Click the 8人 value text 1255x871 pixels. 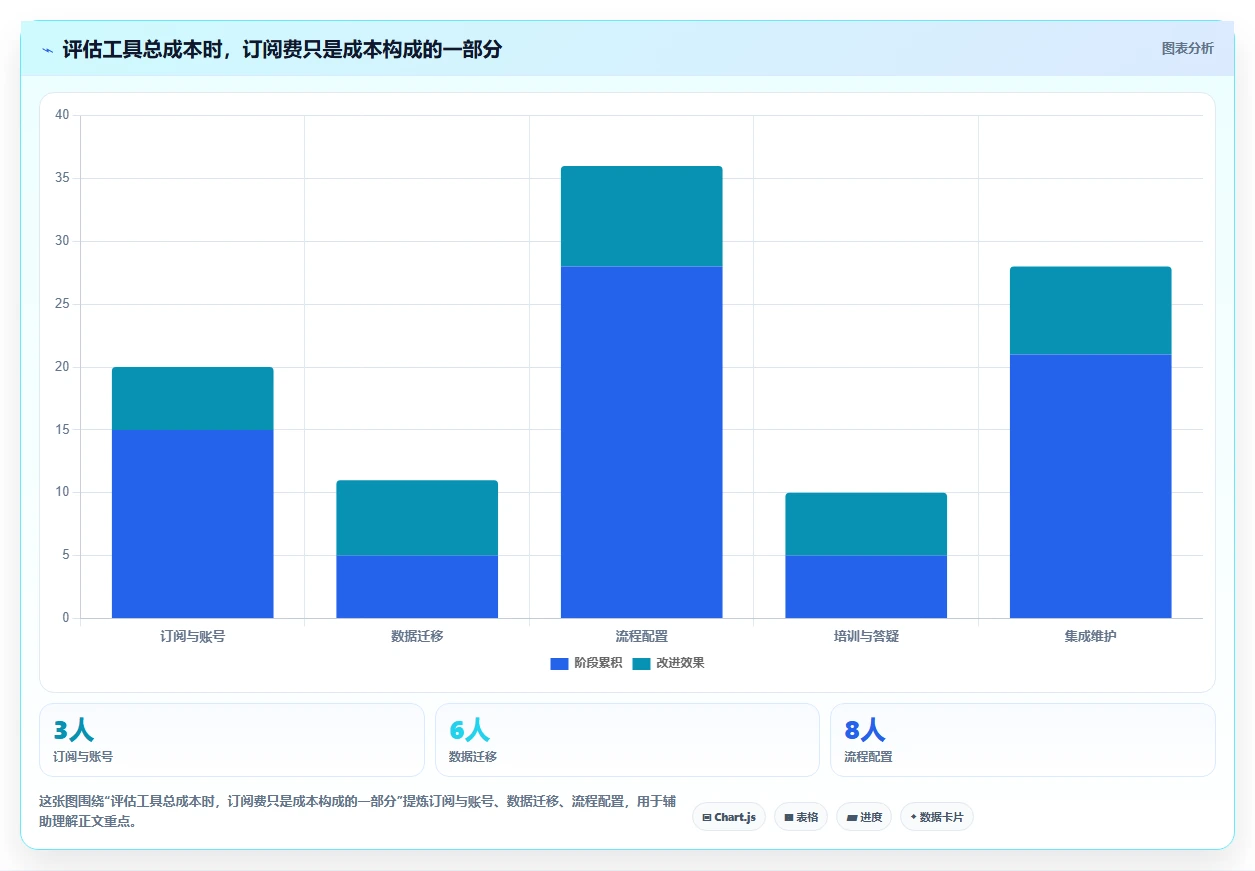(x=864, y=731)
